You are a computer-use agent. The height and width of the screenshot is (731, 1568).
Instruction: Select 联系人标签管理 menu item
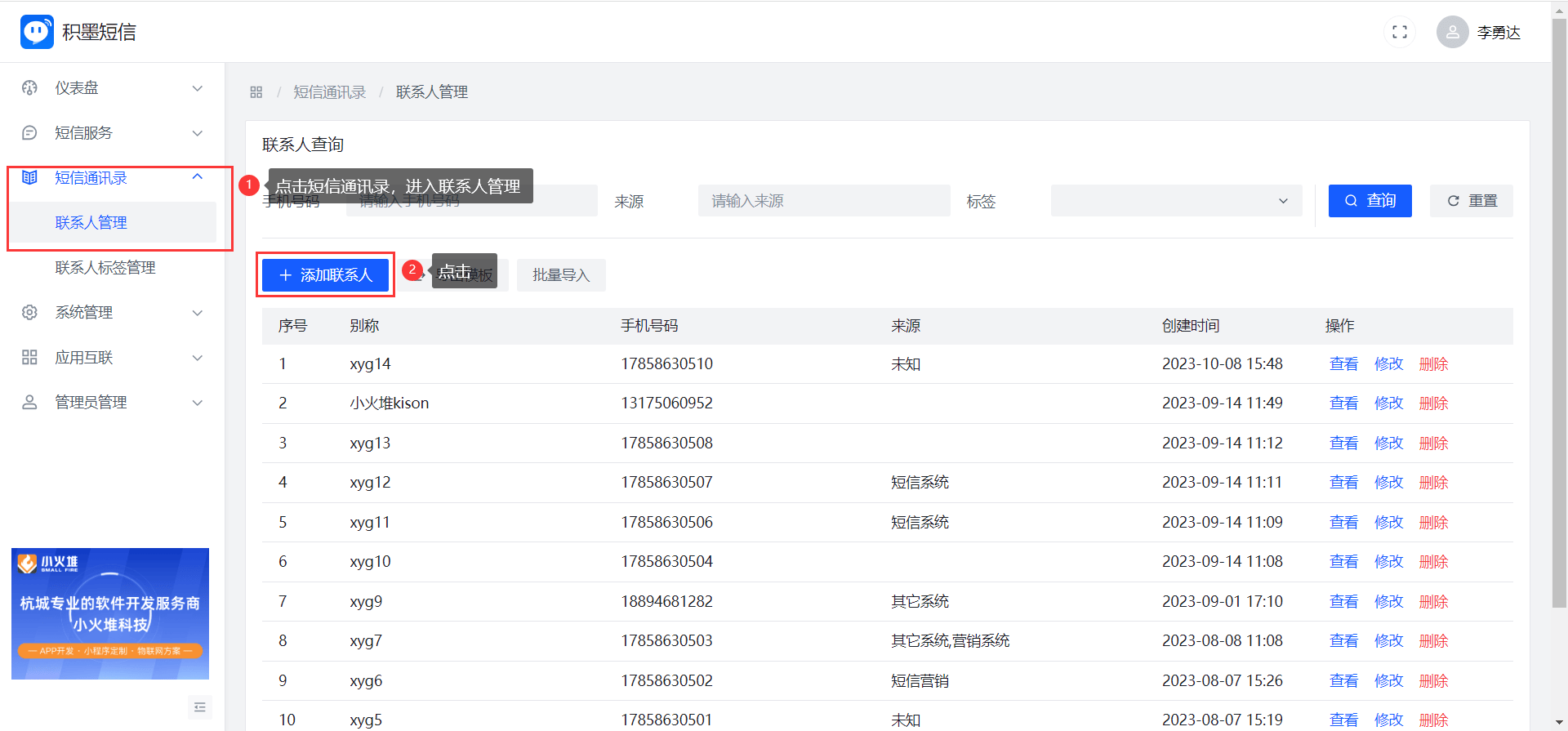105,268
